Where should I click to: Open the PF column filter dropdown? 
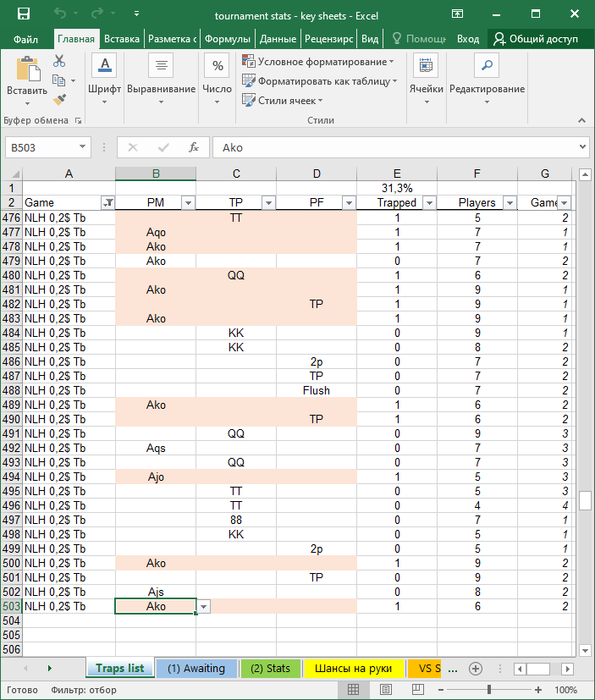pyautogui.click(x=349, y=203)
